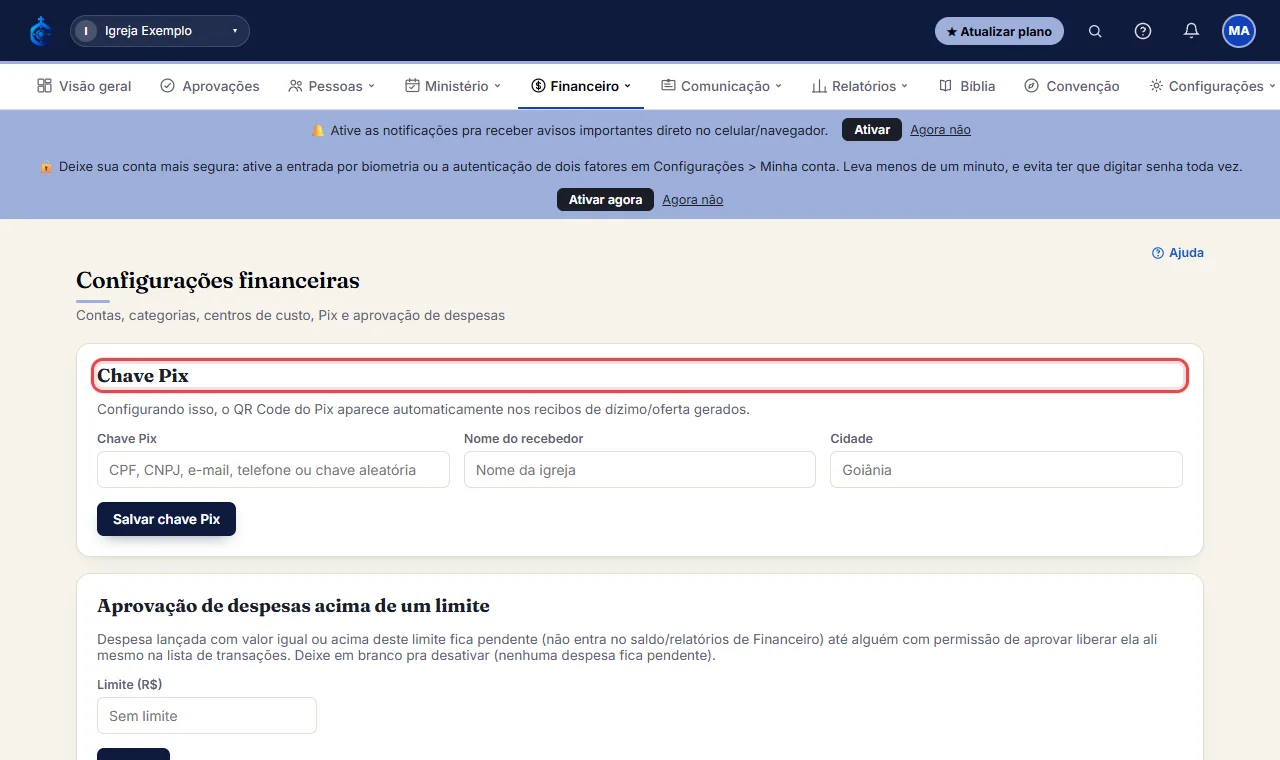
Task: Focus the Cidade input field
Action: (x=1006, y=470)
